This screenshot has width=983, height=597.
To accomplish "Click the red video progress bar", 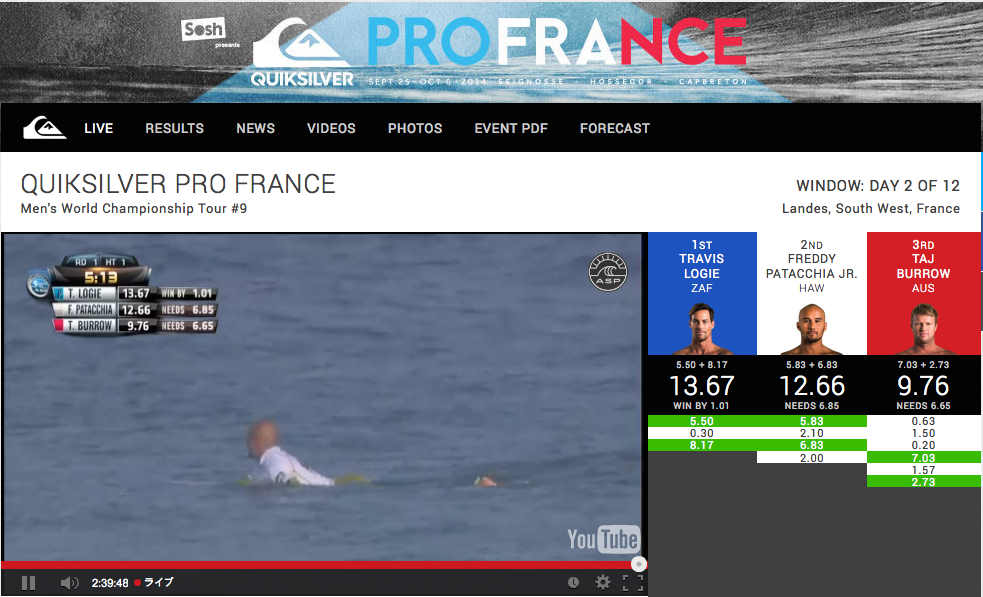I will [321, 564].
